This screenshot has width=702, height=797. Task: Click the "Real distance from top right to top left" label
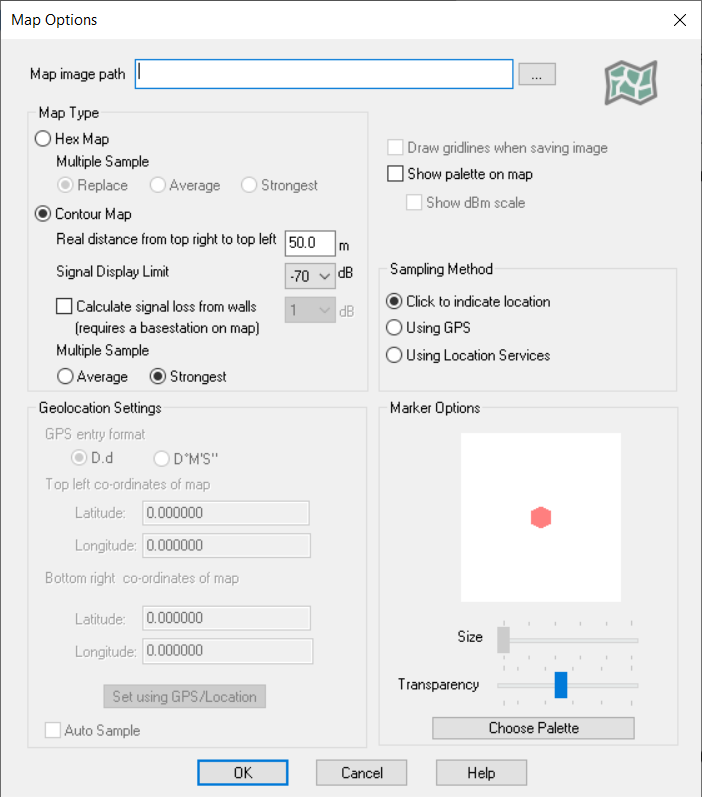click(x=166, y=239)
